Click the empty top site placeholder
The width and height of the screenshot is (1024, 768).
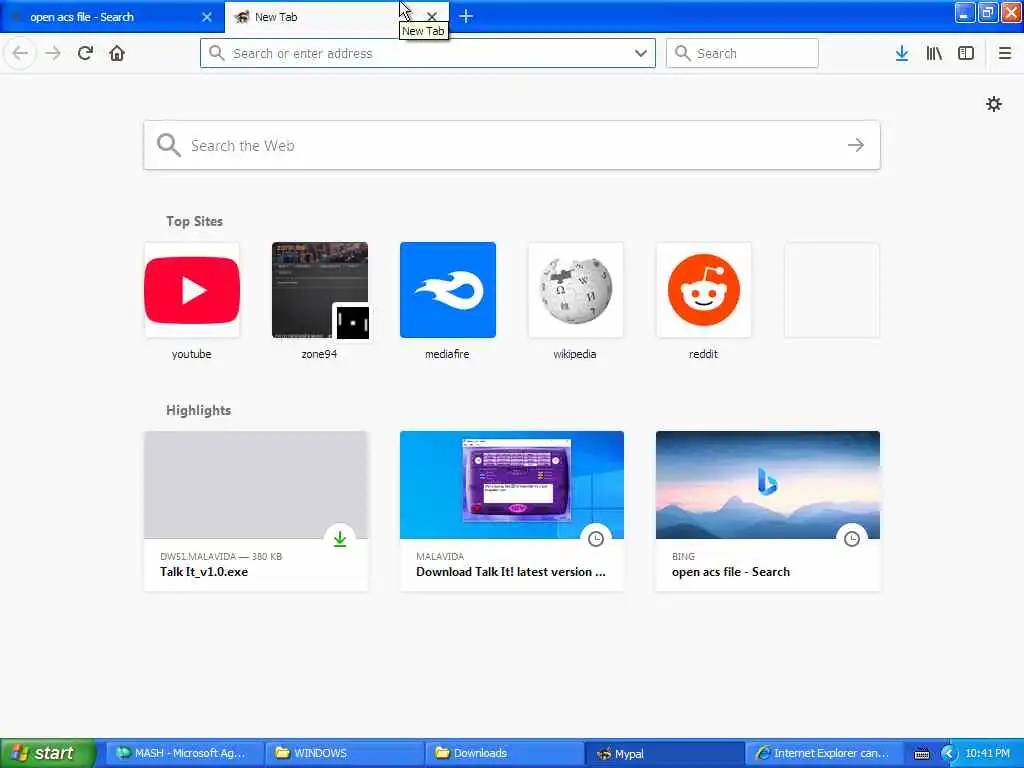tap(831, 290)
